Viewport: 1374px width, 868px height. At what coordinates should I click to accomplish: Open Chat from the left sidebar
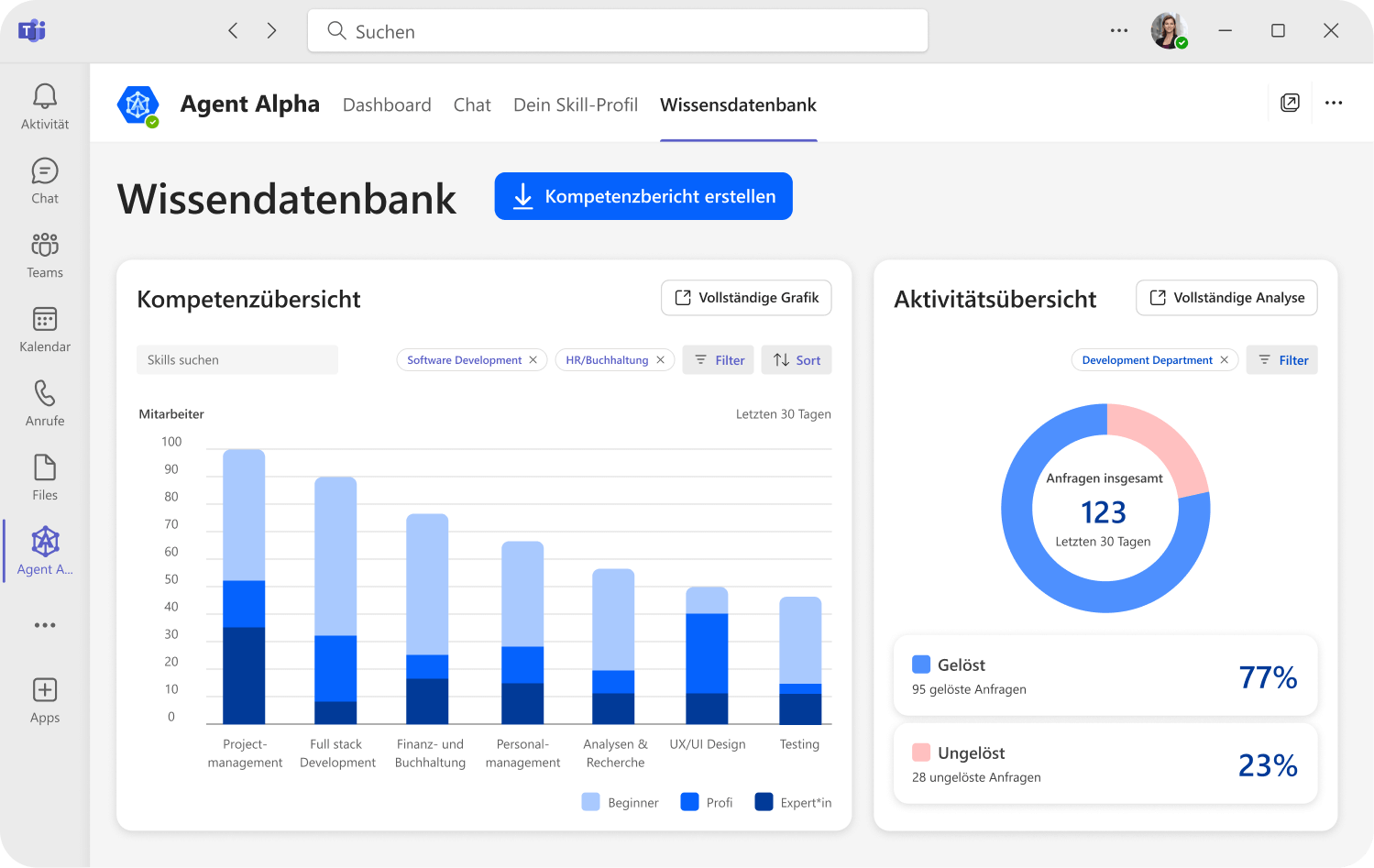point(45,172)
